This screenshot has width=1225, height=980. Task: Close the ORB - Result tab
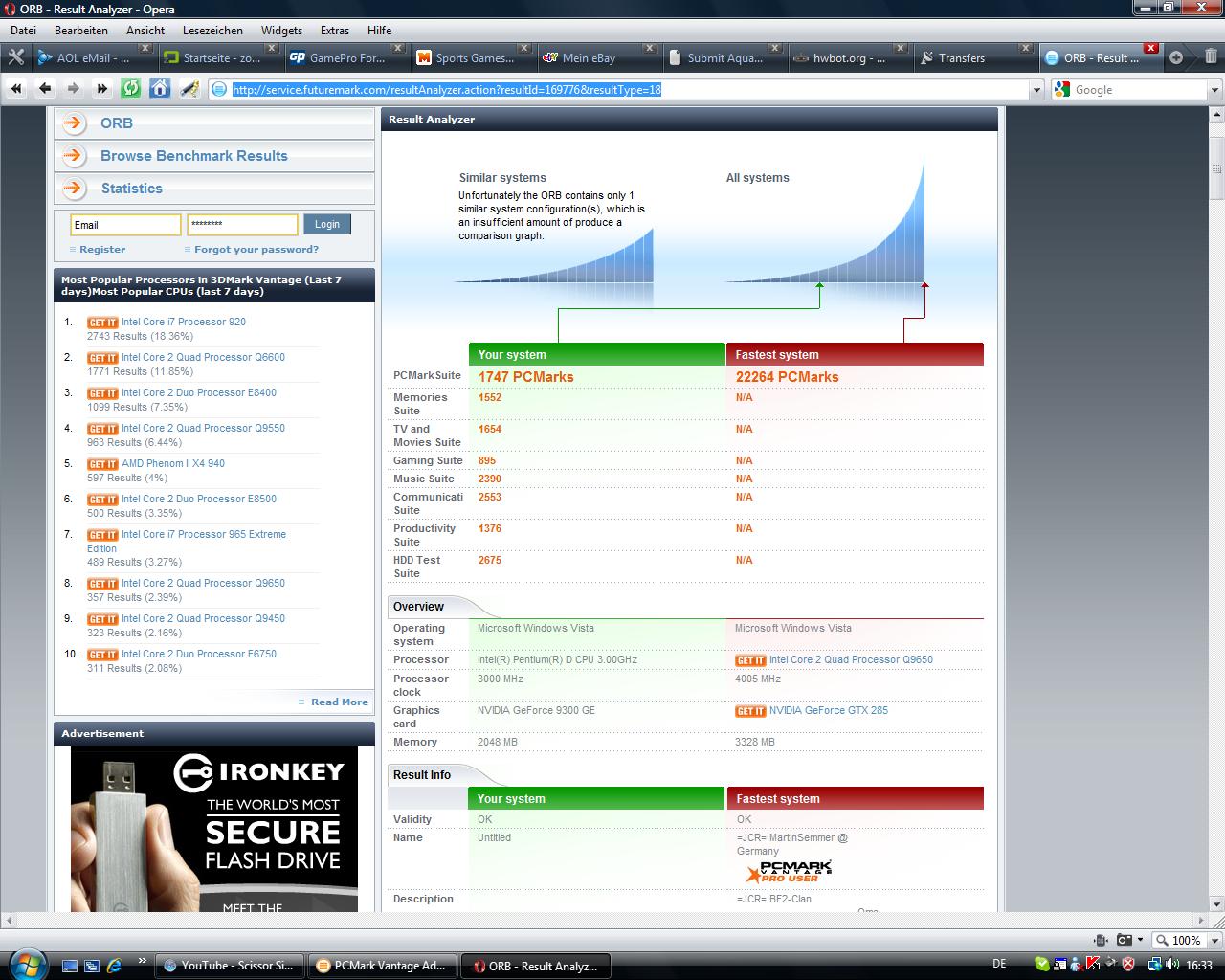(x=1151, y=48)
